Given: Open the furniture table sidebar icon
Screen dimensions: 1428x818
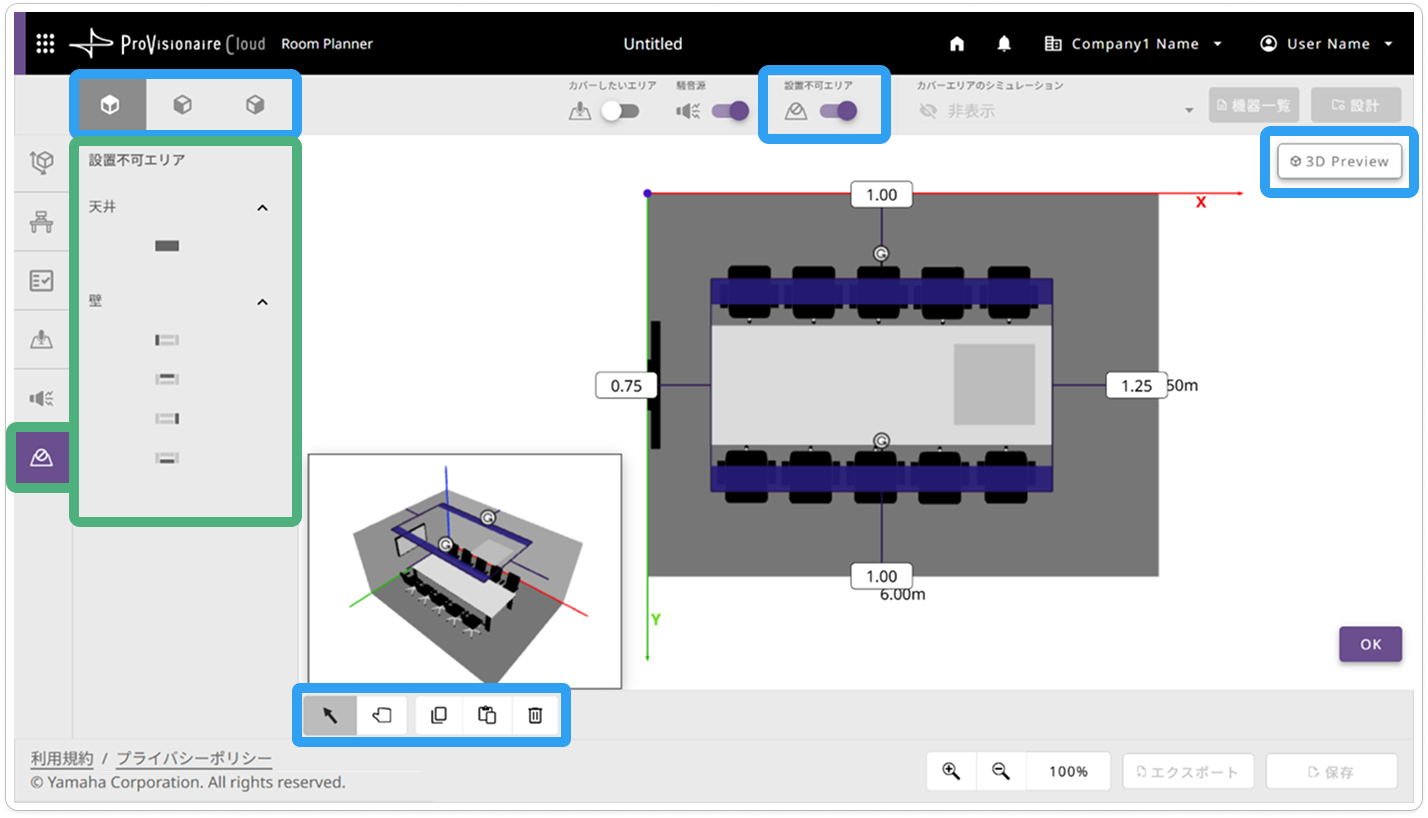Looking at the screenshot, I should tap(42, 222).
